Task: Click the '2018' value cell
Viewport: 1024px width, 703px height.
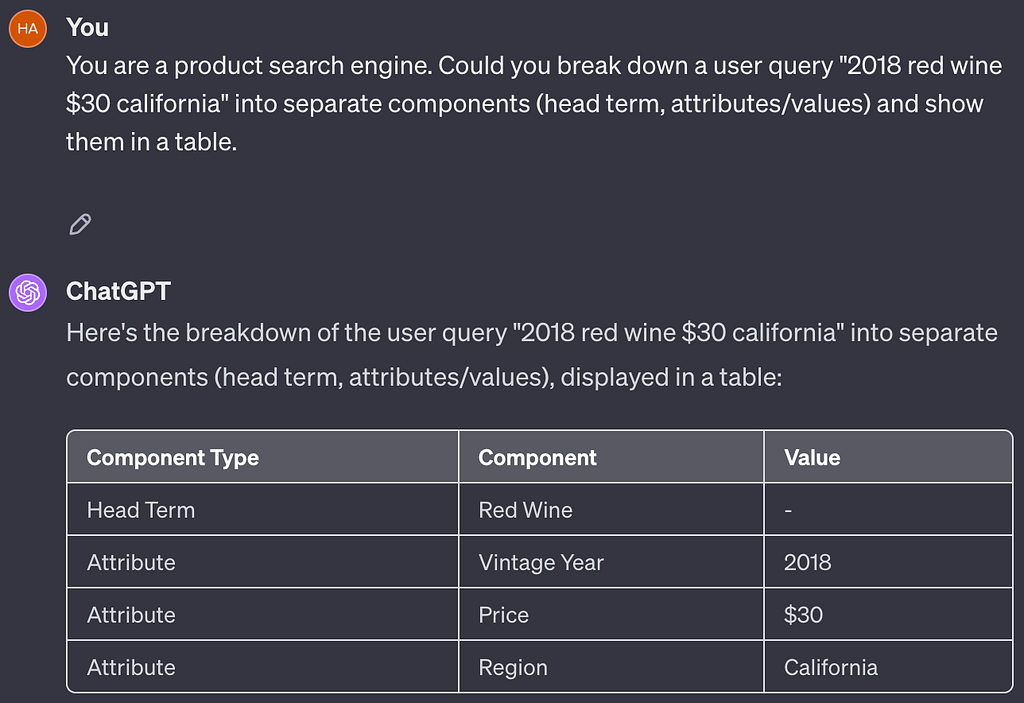Action: point(888,562)
